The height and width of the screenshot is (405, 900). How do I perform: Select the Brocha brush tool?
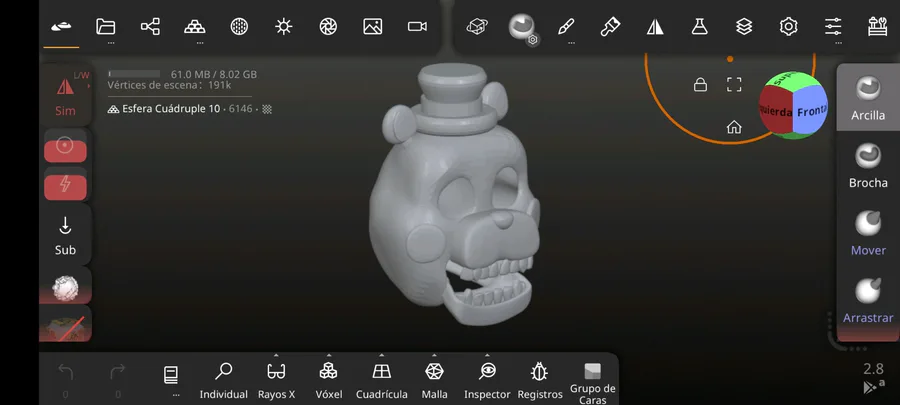tap(868, 166)
